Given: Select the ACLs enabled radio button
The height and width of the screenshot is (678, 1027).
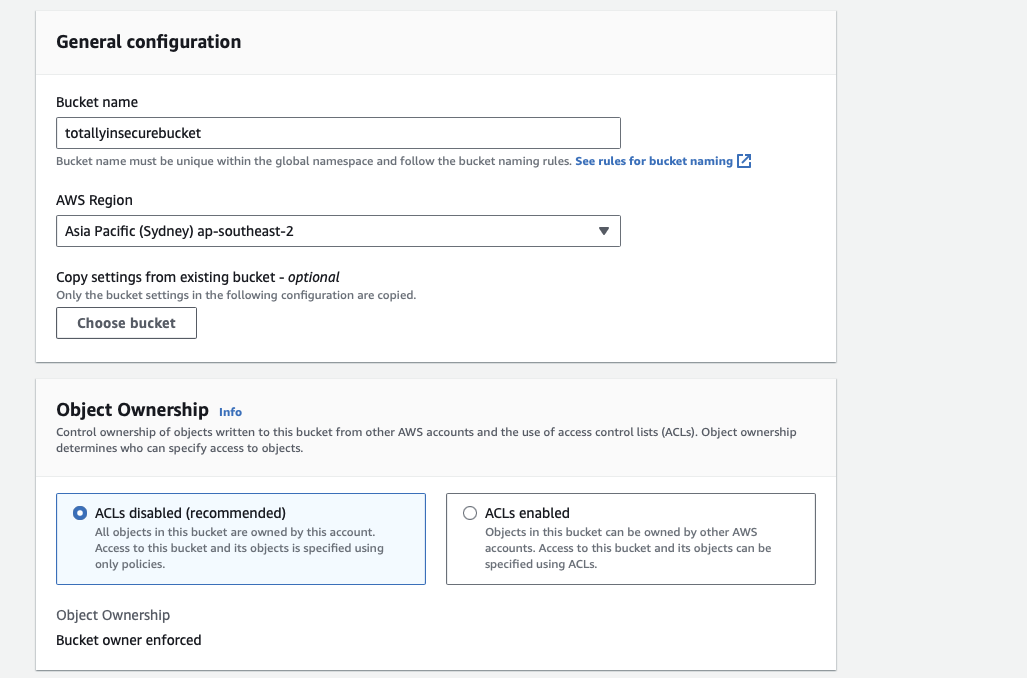Looking at the screenshot, I should click(470, 513).
